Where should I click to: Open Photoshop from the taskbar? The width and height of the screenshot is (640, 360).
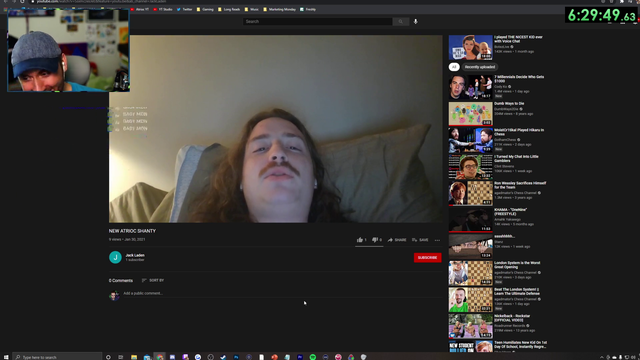click(236, 357)
